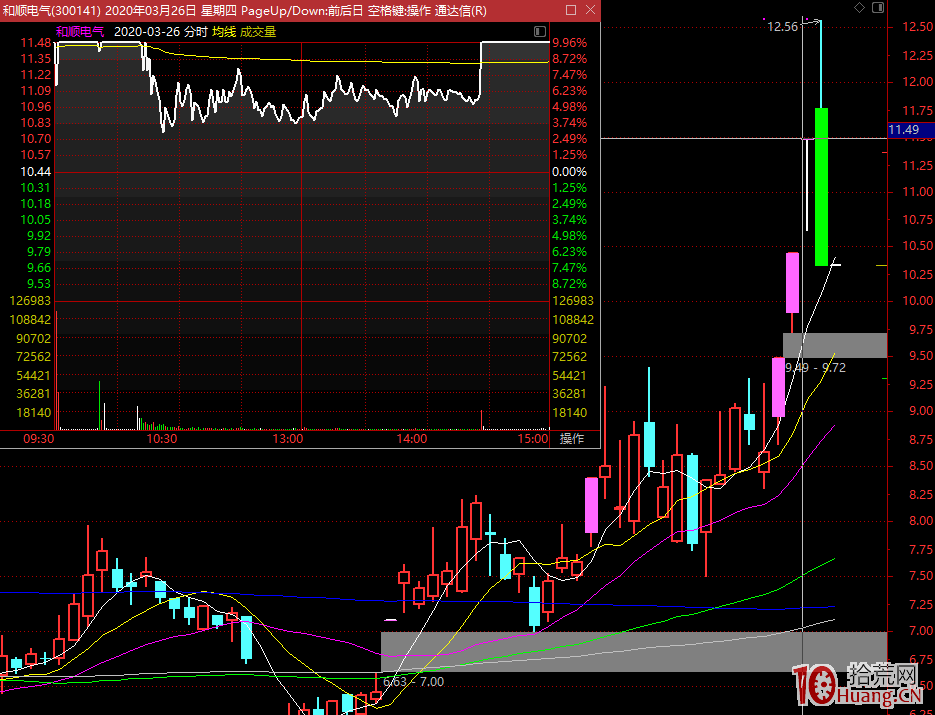Screen dimensions: 935x715
Task: Click the 14:00 time marker on intraday axis
Action: pyautogui.click(x=411, y=438)
